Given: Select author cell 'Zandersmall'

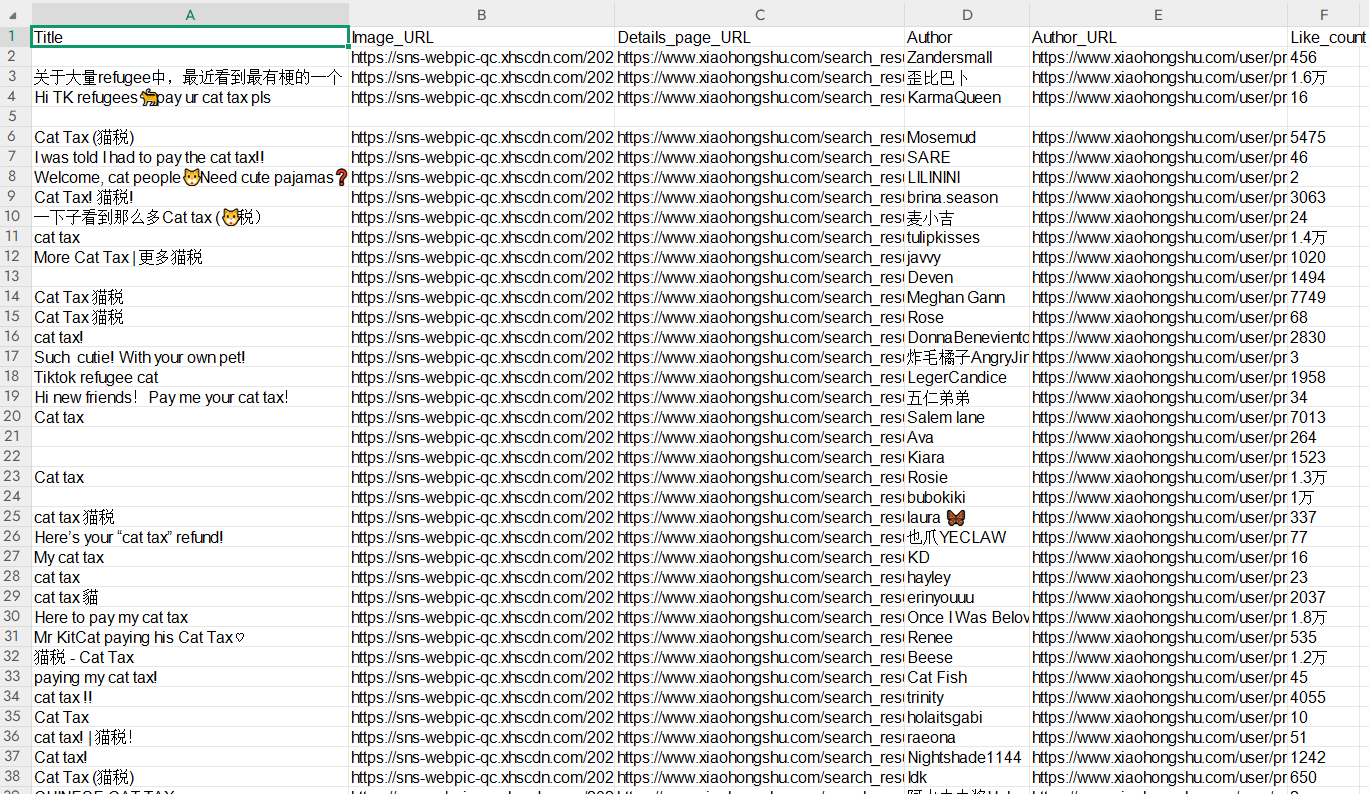Looking at the screenshot, I should [x=967, y=57].
